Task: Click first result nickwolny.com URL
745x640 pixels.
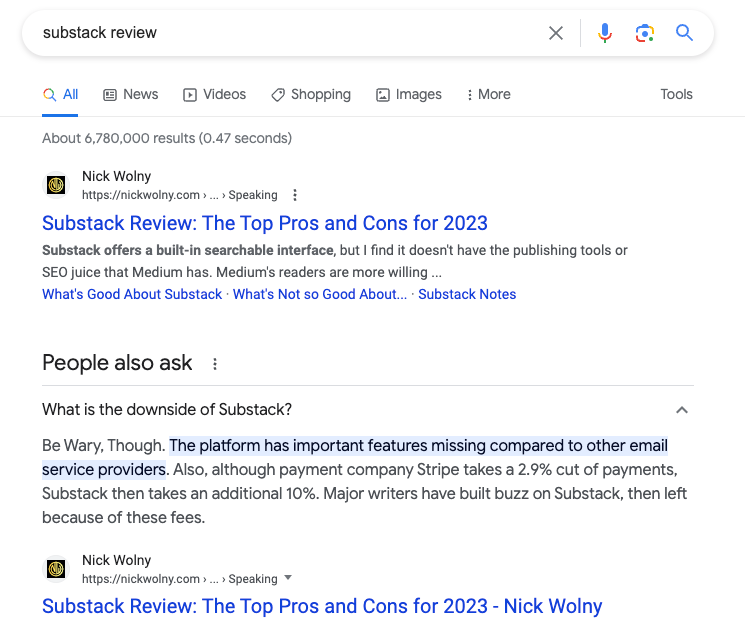Action: 180,195
